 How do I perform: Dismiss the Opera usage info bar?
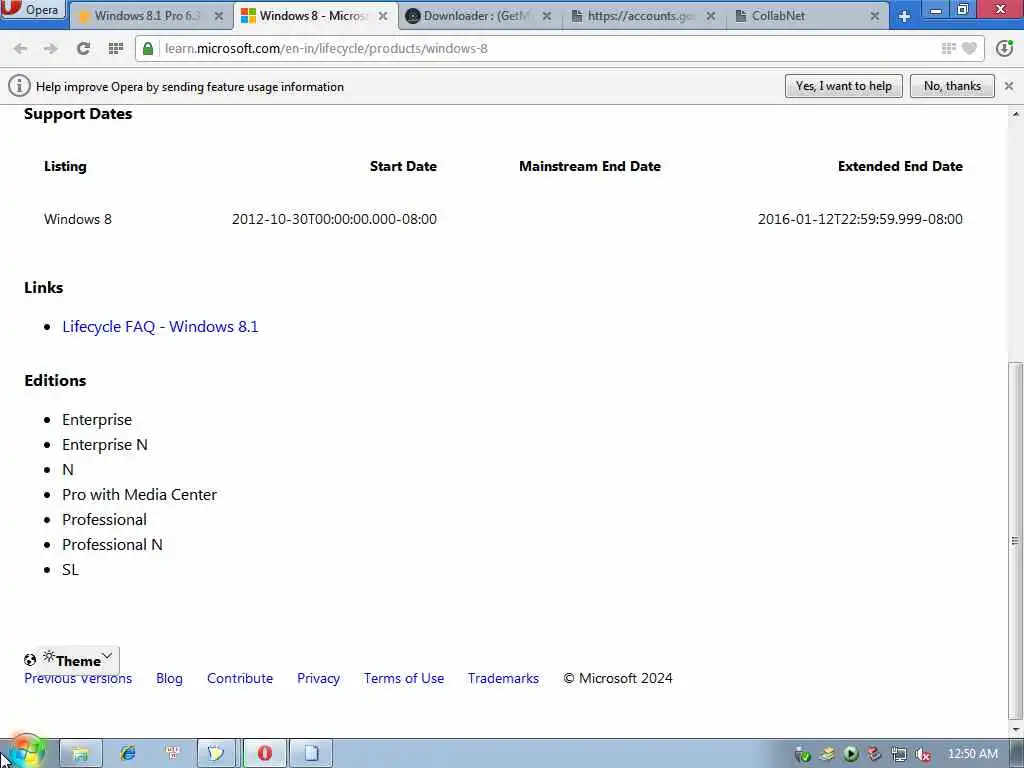coord(1009,86)
